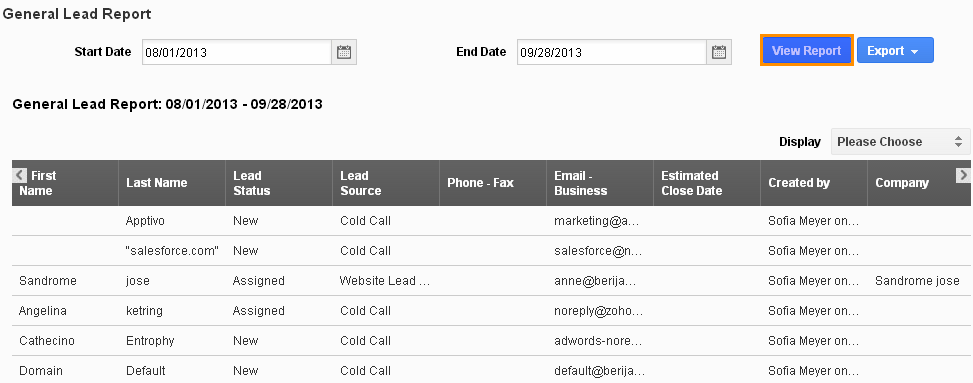
Task: Open the Start Date calendar picker
Action: click(x=344, y=52)
